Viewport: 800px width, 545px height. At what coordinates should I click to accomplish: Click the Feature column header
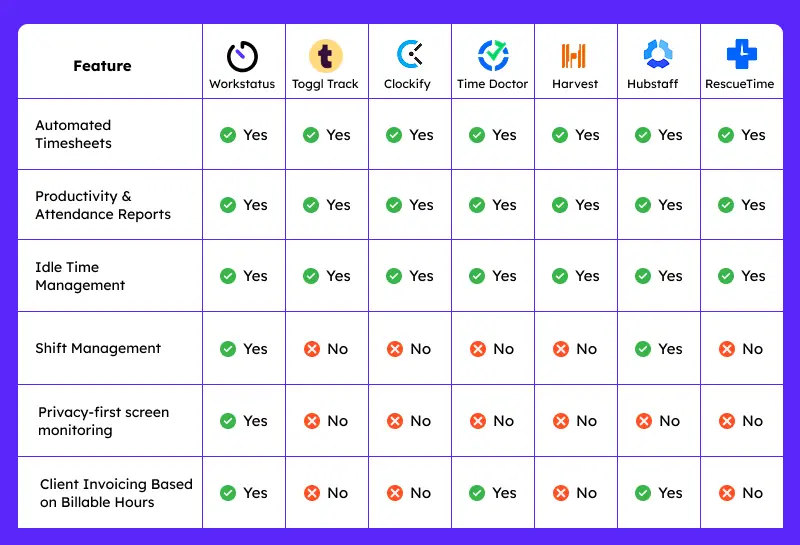(102, 66)
